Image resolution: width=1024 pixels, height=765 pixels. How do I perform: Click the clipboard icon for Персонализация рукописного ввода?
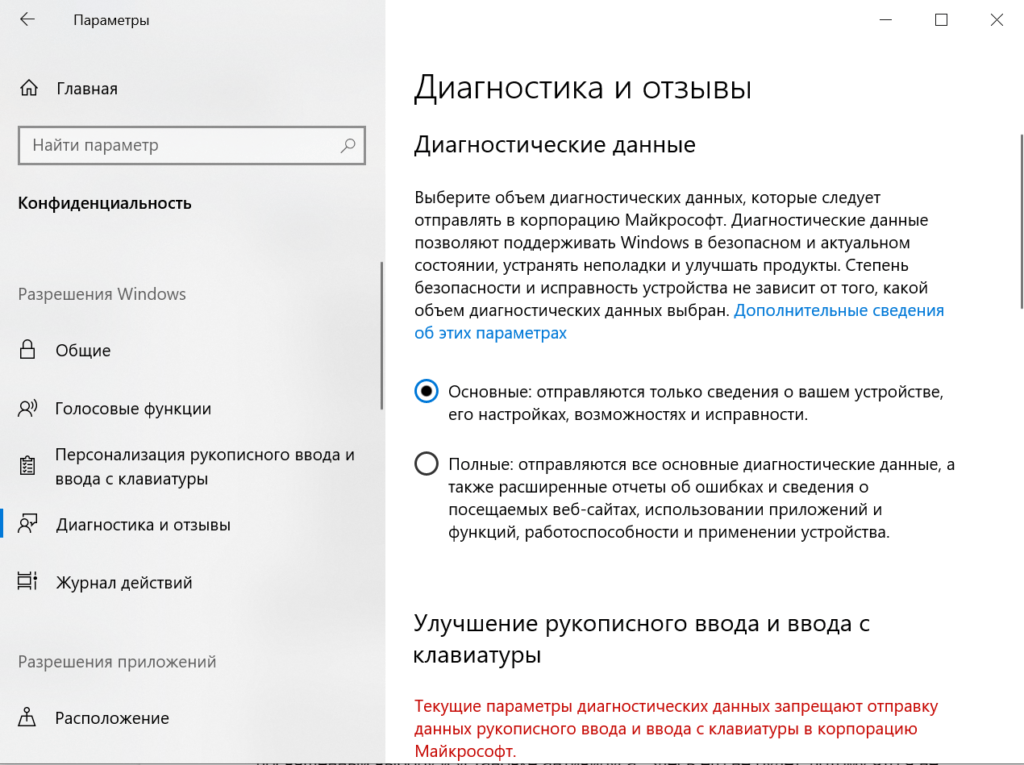pyautogui.click(x=27, y=466)
